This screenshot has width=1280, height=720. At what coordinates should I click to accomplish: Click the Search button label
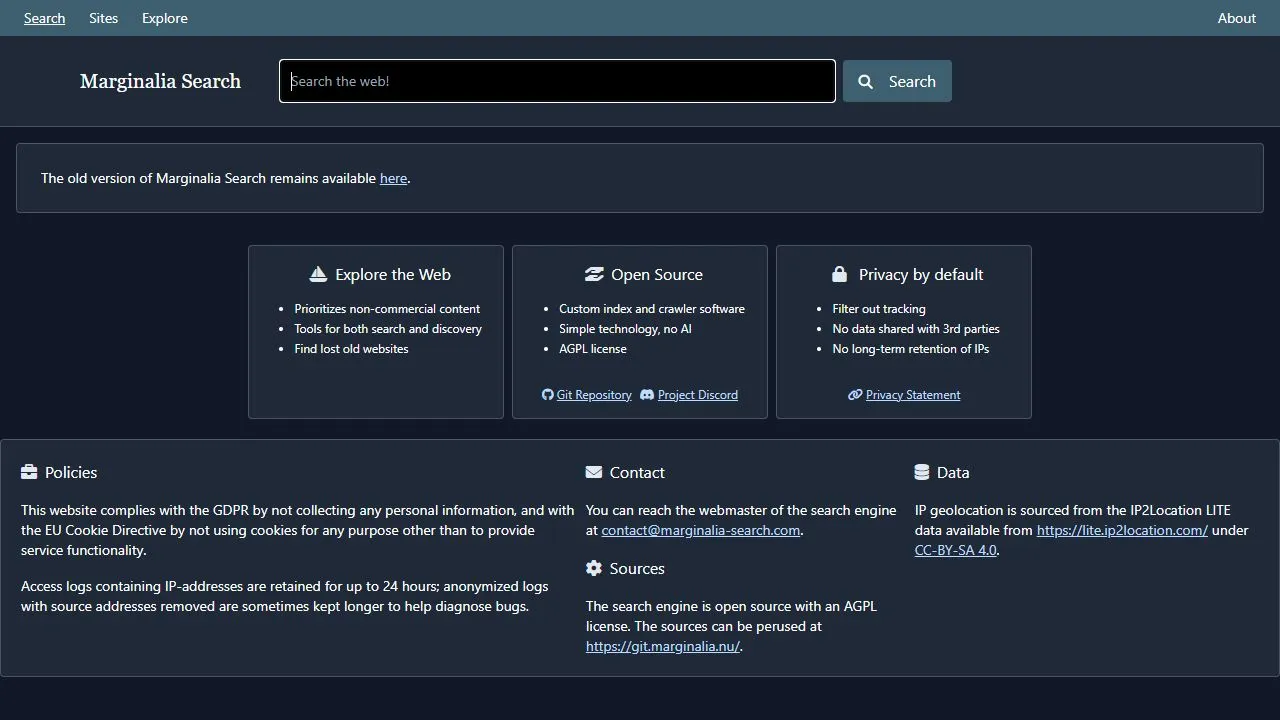(x=912, y=82)
